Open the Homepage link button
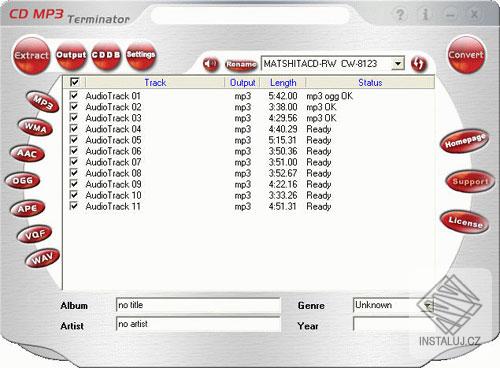500x368 pixels. tap(465, 141)
